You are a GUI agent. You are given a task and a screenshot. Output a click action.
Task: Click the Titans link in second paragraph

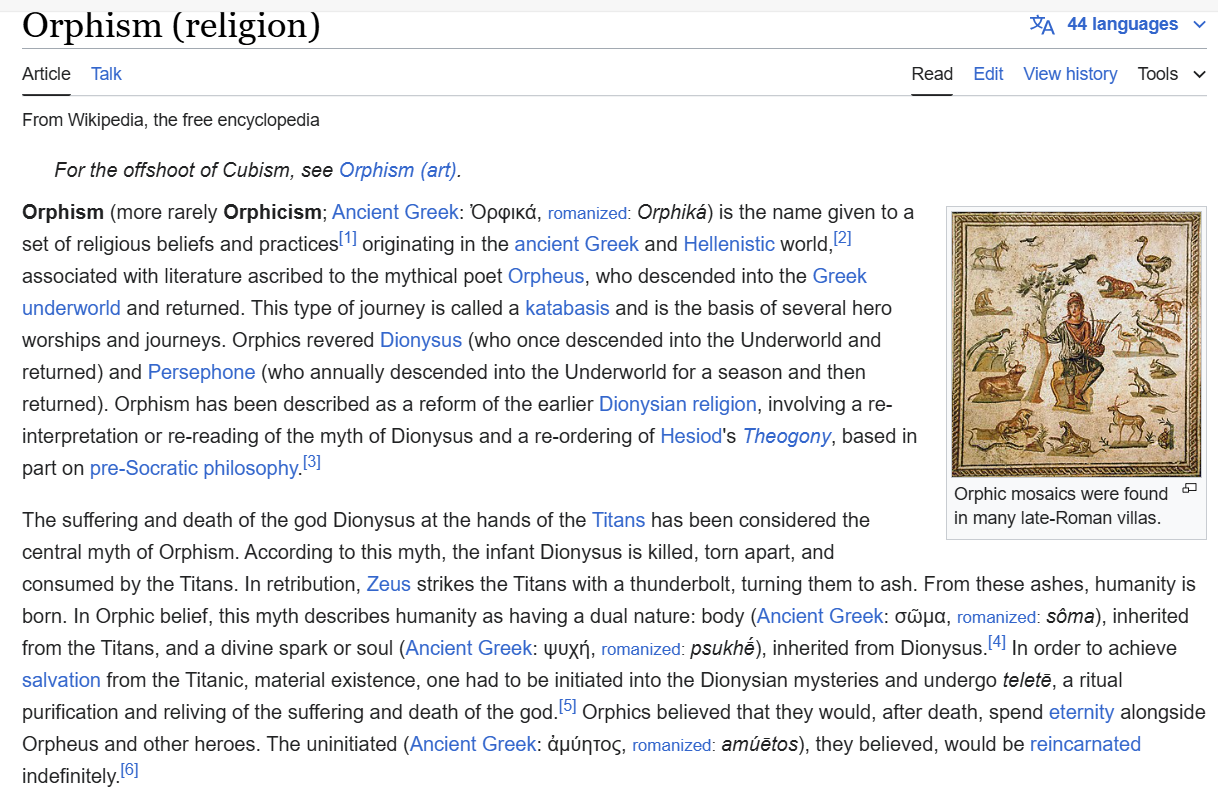[618, 520]
